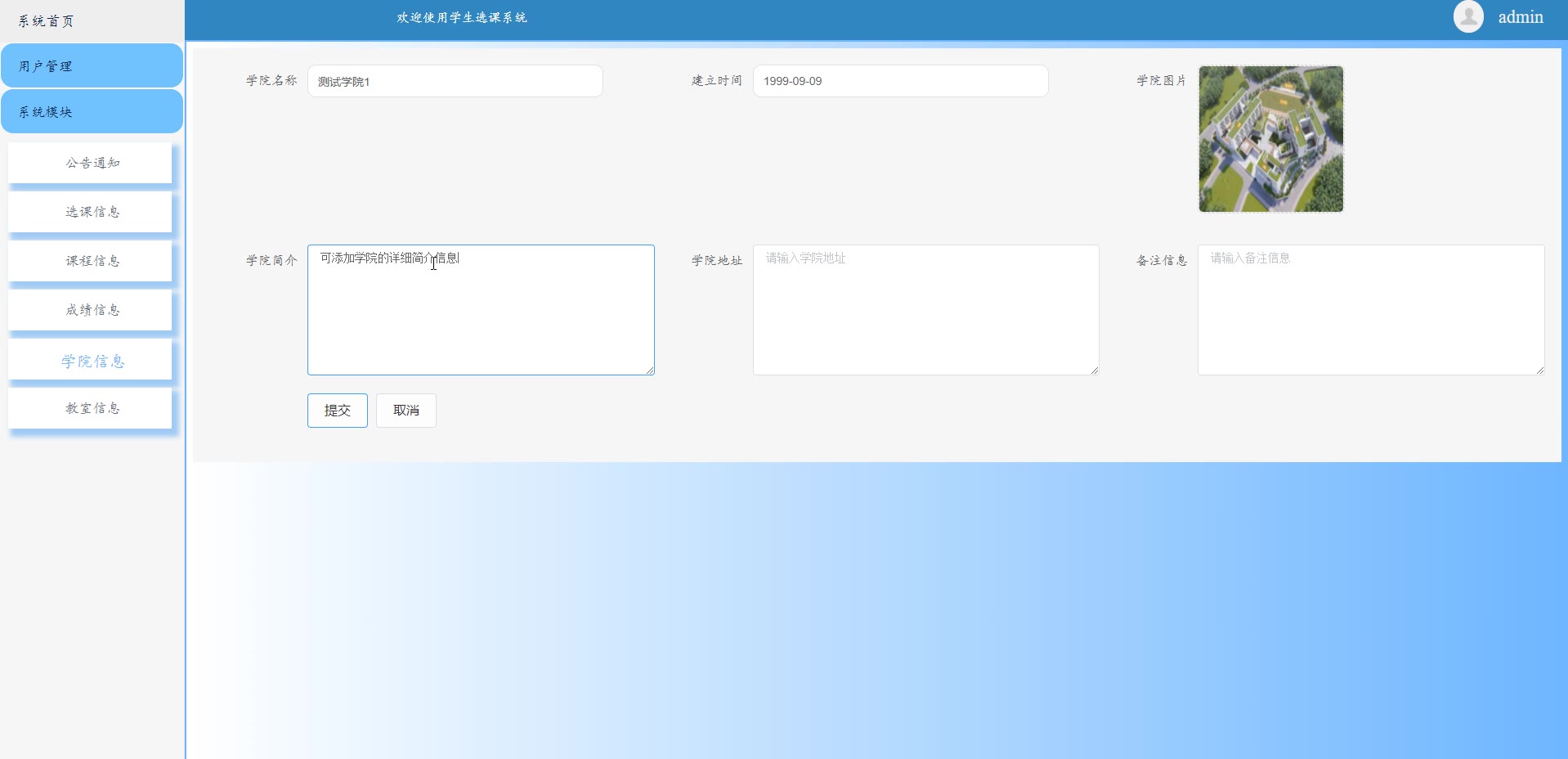Open the 教室信息 menu item
Image resolution: width=1568 pixels, height=759 pixels.
[90, 408]
